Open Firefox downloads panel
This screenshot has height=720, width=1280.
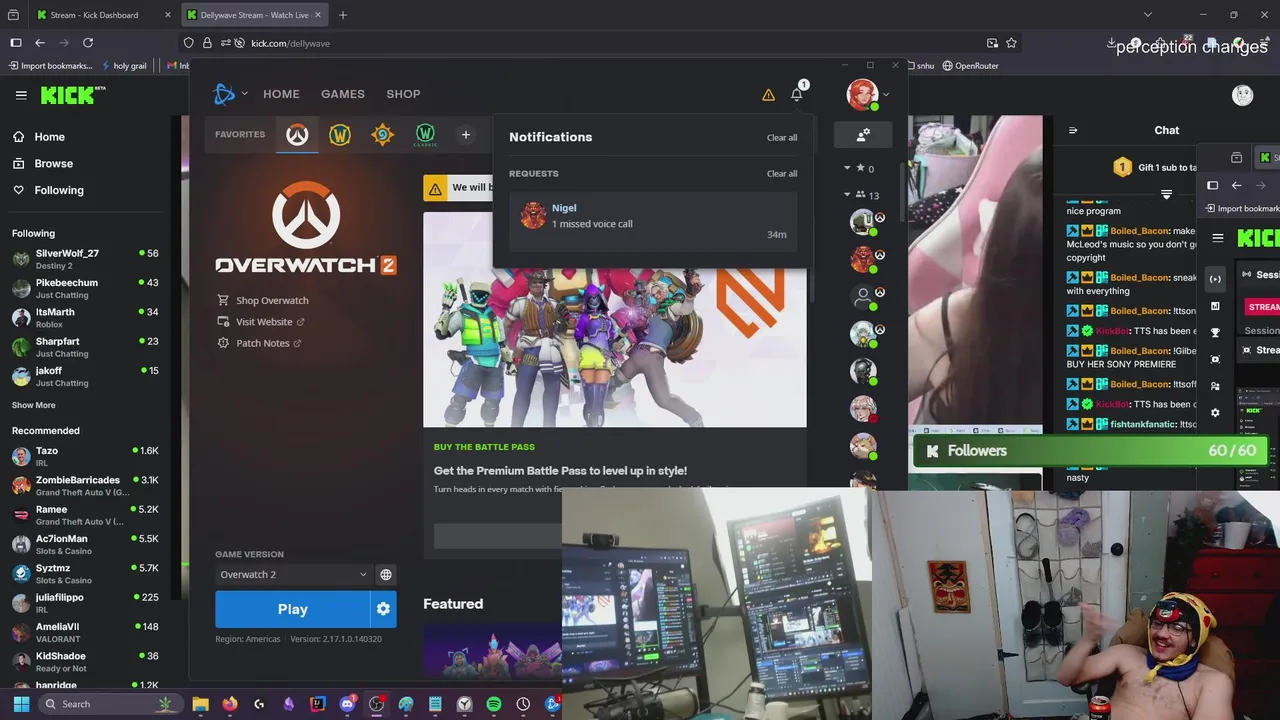point(1111,43)
